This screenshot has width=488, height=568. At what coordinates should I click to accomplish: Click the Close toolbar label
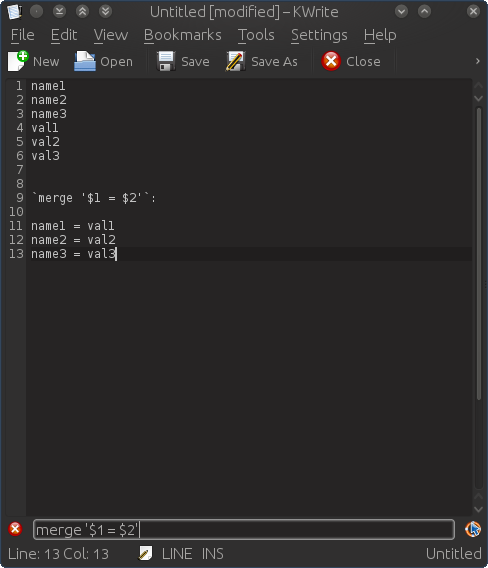[x=363, y=62]
